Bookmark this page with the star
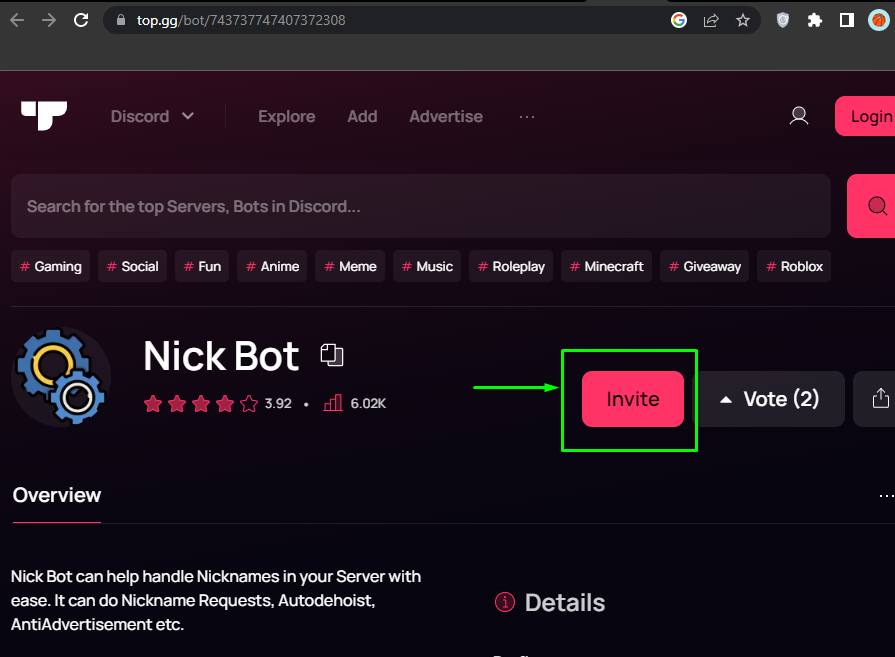The image size is (895, 657). point(743,21)
